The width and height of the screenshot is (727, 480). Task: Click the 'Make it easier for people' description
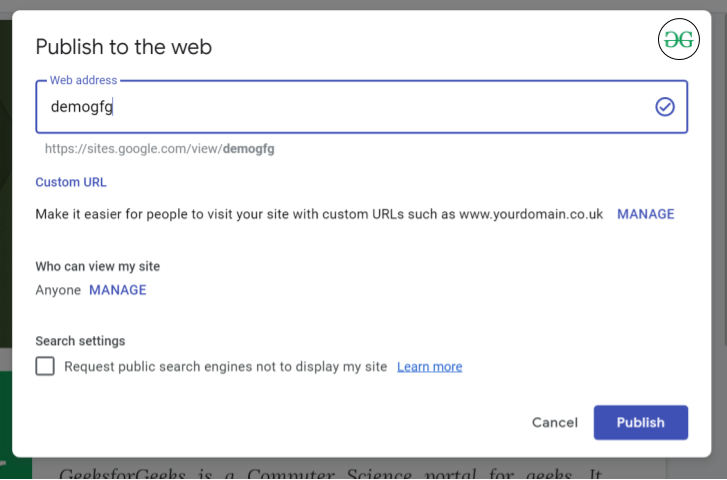[319, 214]
